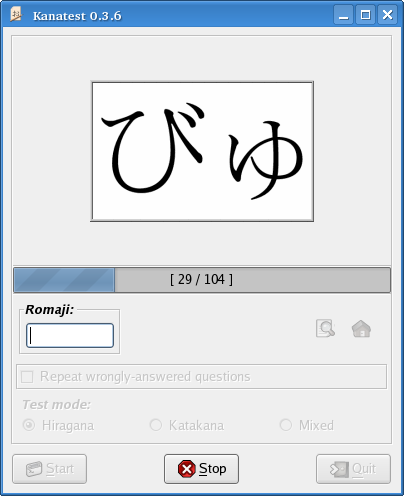Open the kana lookup magnifier icon
Image resolution: width=404 pixels, height=496 pixels.
pos(325,328)
